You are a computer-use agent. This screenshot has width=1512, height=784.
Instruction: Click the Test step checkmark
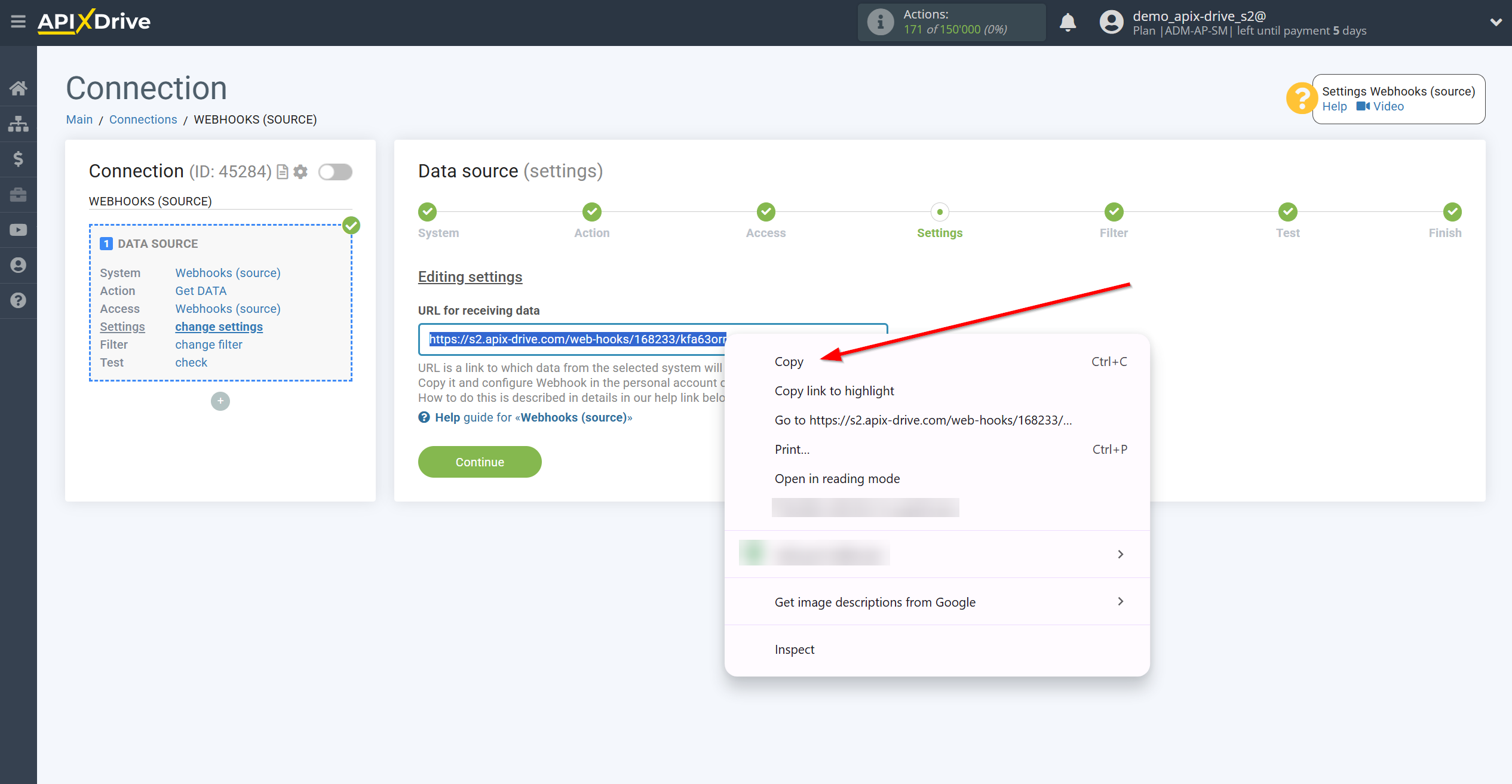(x=1288, y=212)
